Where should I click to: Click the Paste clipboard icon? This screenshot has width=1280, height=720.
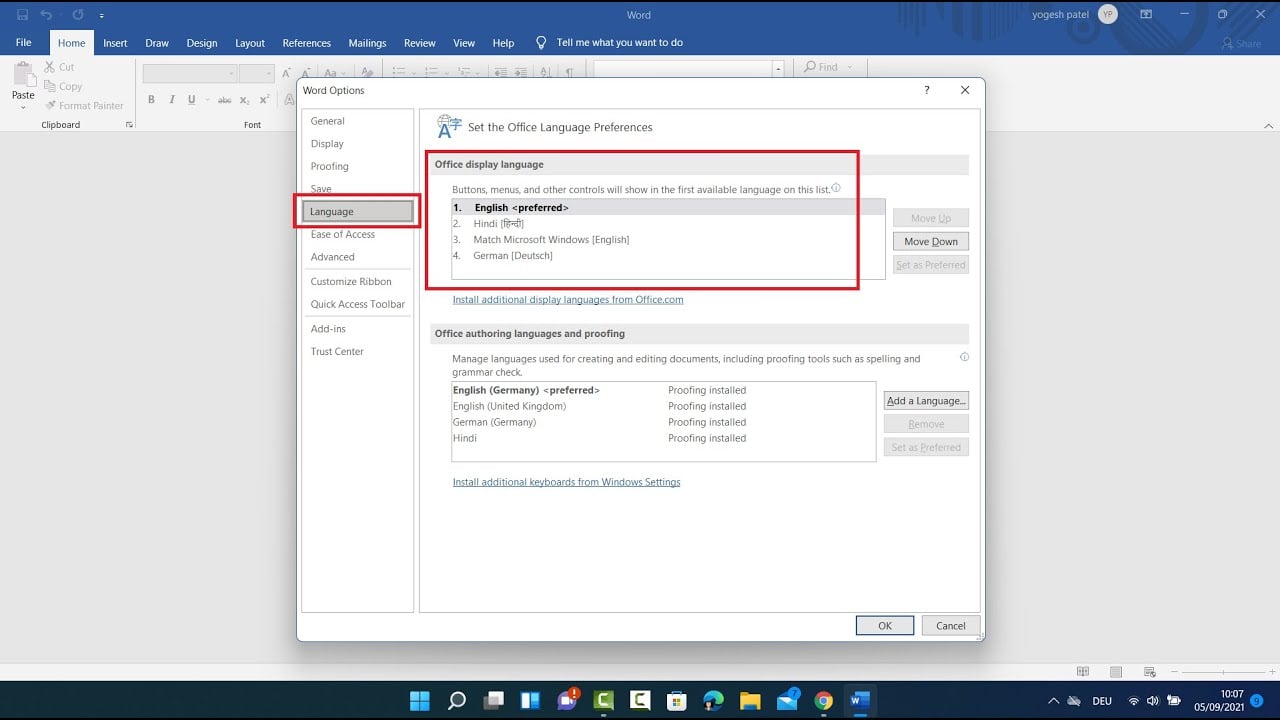point(23,75)
